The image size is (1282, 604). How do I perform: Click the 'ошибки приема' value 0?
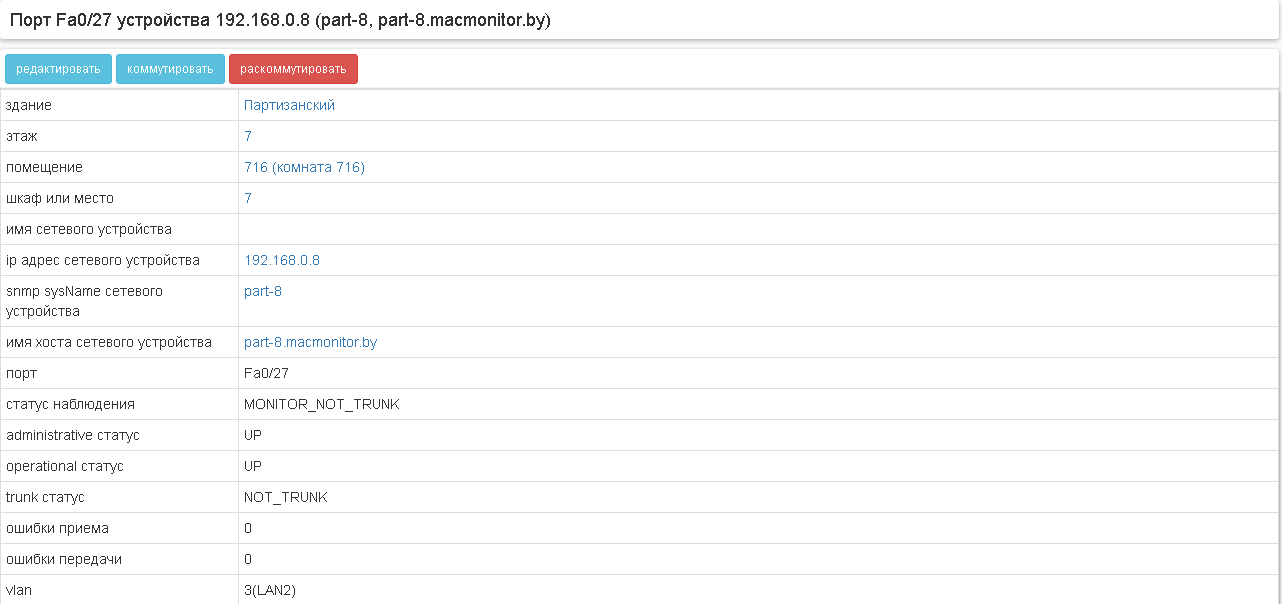pos(248,528)
